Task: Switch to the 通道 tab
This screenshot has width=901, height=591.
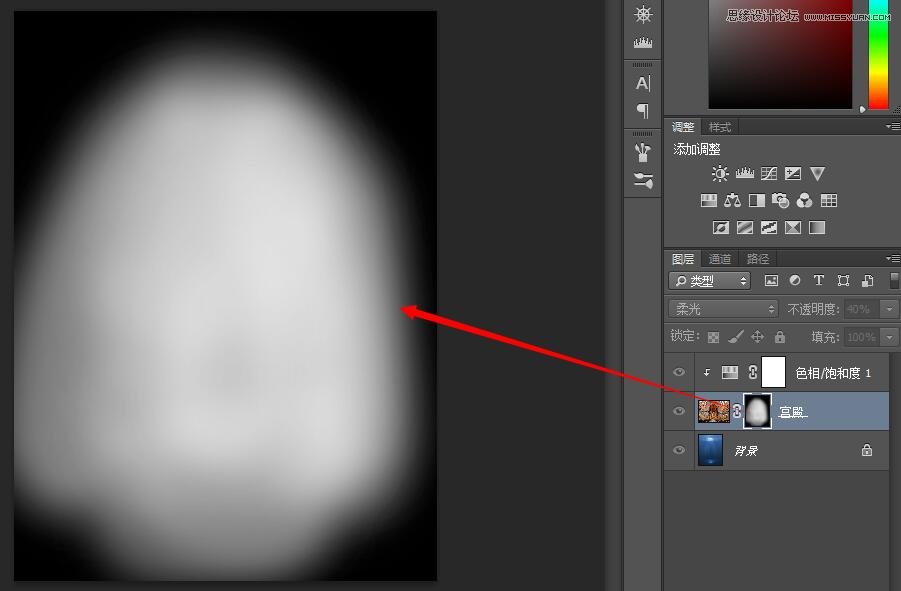Action: pos(720,259)
